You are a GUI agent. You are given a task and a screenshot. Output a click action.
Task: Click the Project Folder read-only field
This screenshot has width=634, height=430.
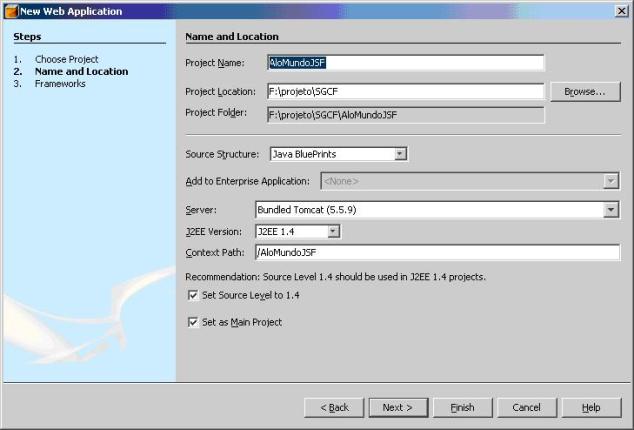click(x=405, y=114)
